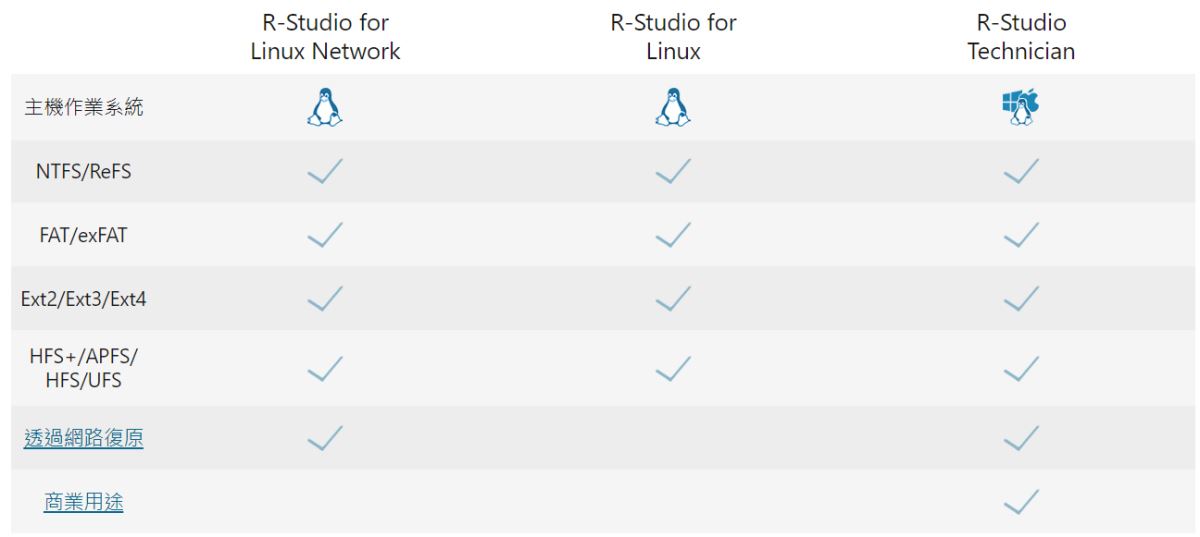Click FAT/exFAT checkmark for R-Studio for Linux
This screenshot has height=537, width=1200.
tap(673, 236)
